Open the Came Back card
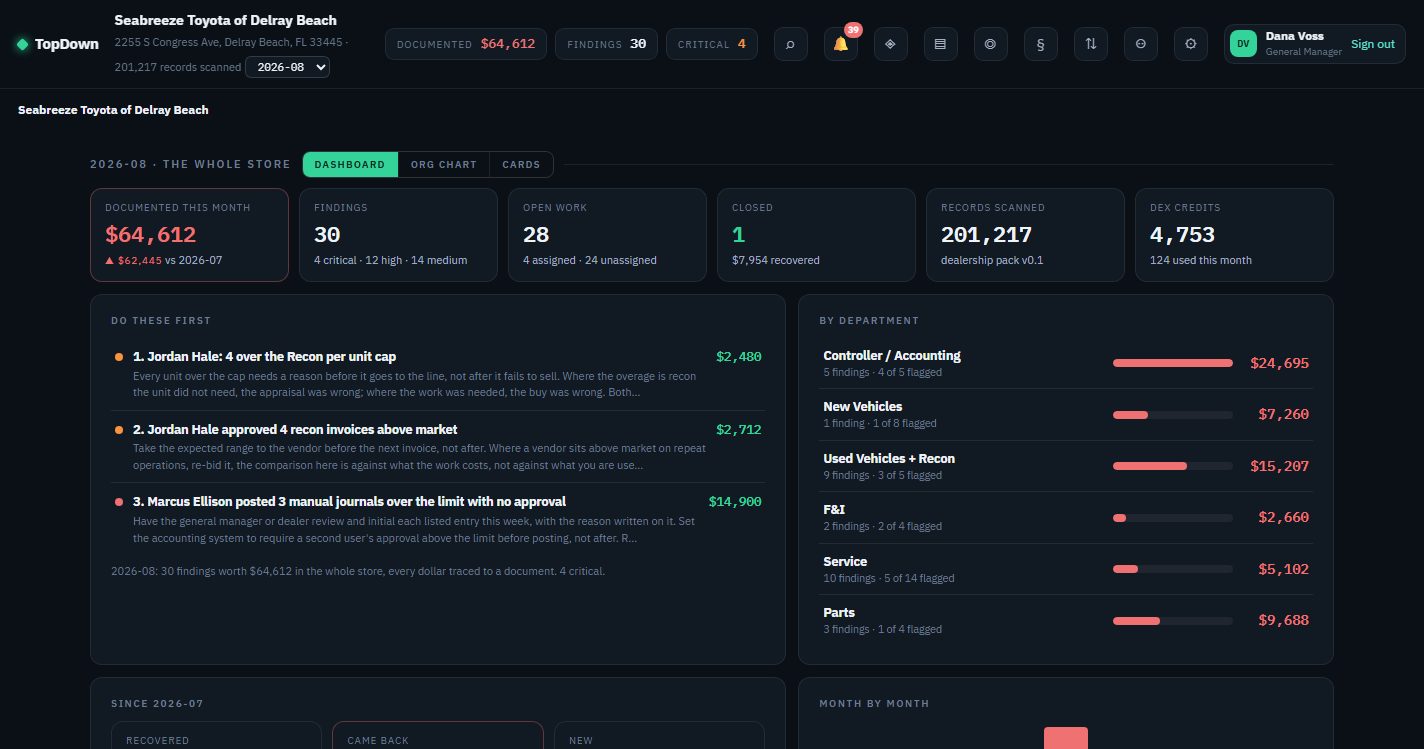1424x749 pixels. 438,735
